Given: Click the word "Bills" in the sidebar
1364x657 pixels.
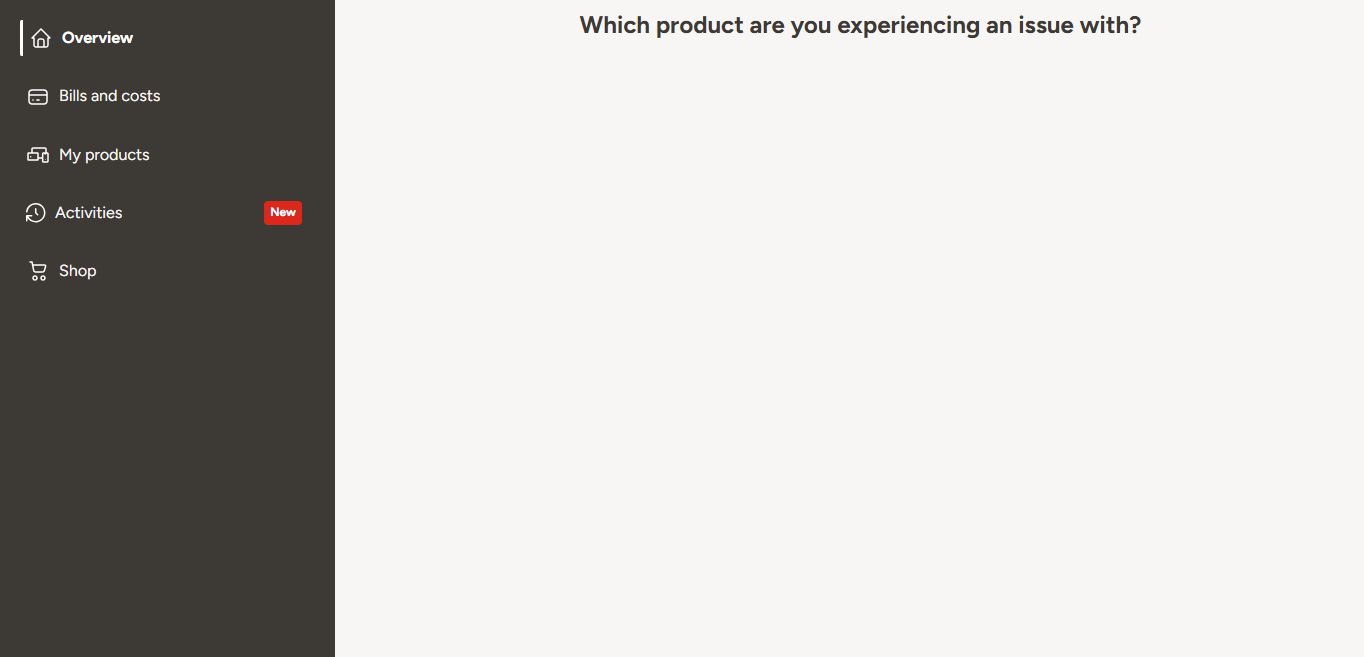Looking at the screenshot, I should pos(72,96).
